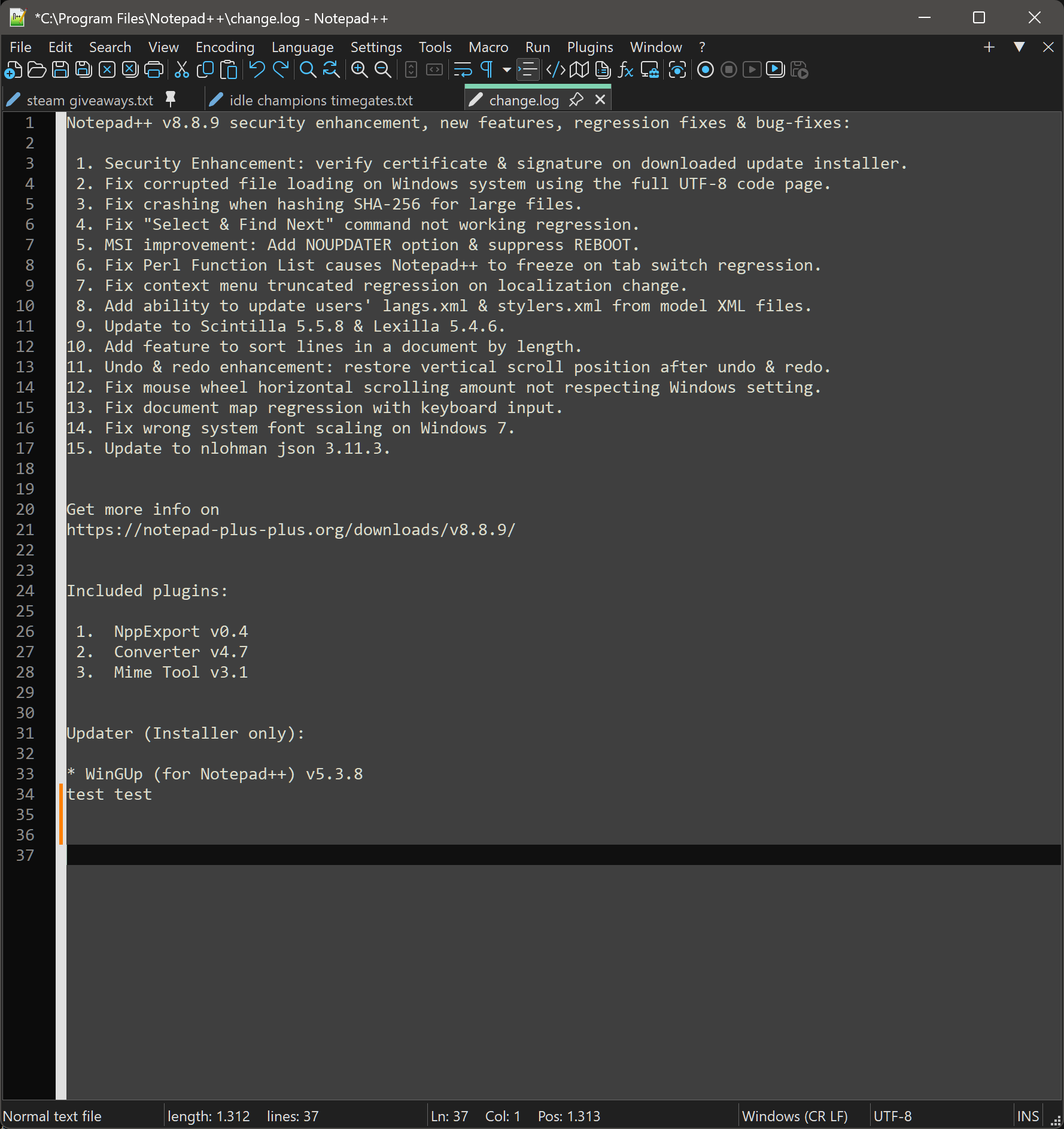Screen dimensions: 1064x1129
Task: Click the notepad-plus-plus.org v8.8.9 link
Action: click(x=291, y=529)
